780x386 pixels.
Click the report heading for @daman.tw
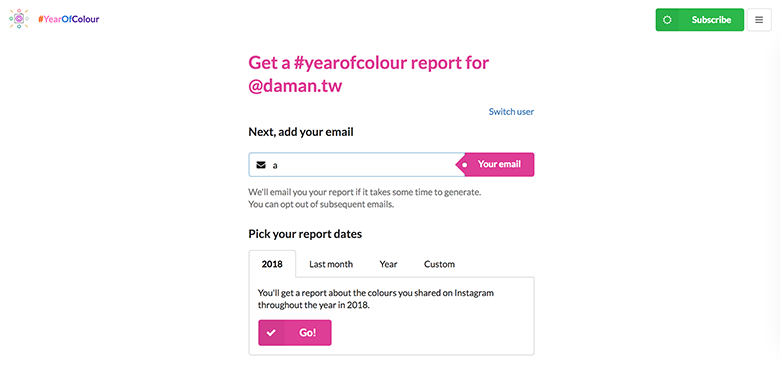click(x=369, y=74)
